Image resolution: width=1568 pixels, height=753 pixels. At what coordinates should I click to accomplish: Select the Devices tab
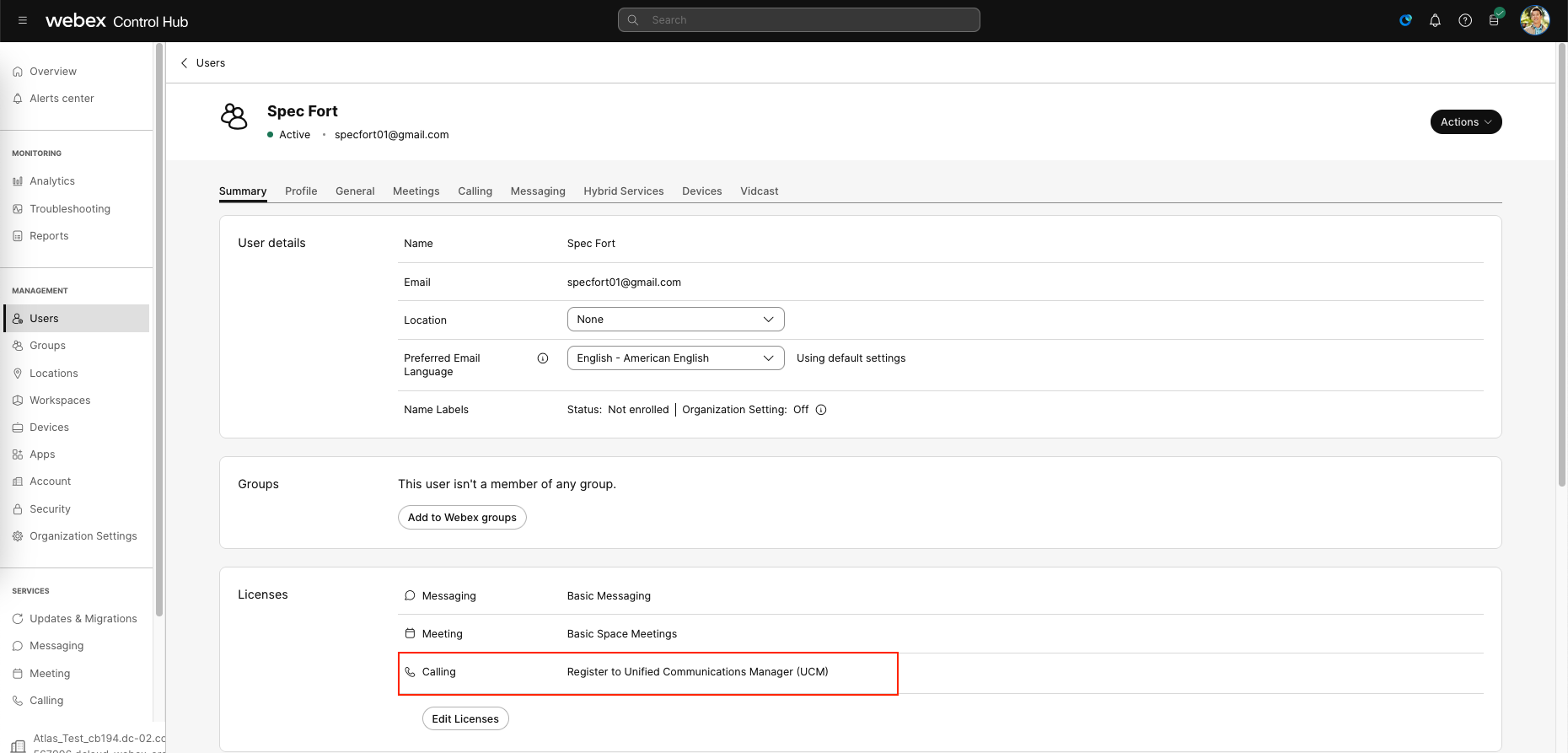(x=701, y=191)
